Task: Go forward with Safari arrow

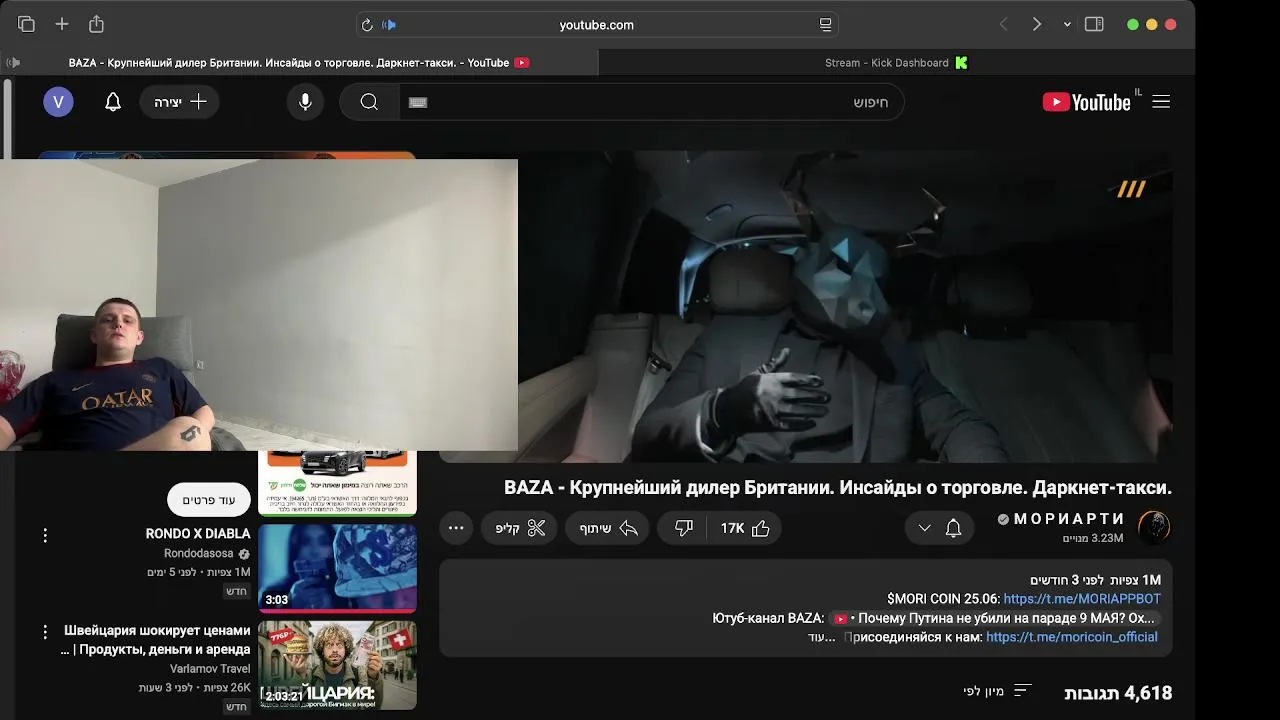Action: 1036,24
